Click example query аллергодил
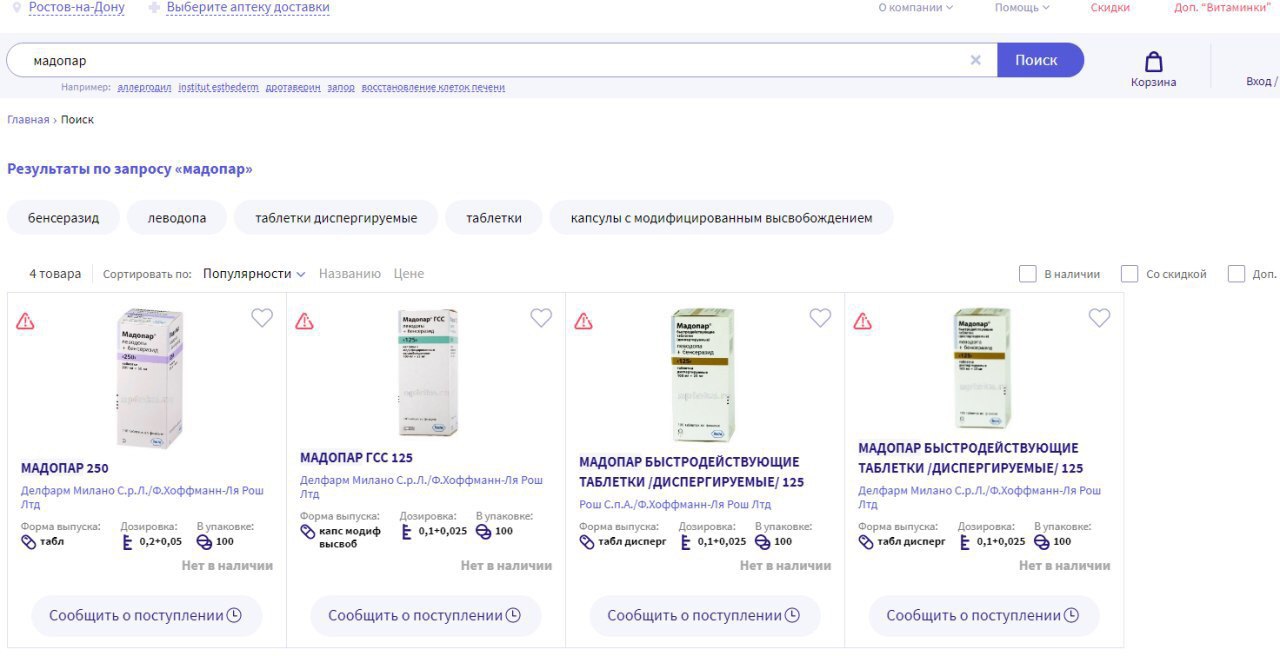The height and width of the screenshot is (656, 1280). [x=144, y=88]
